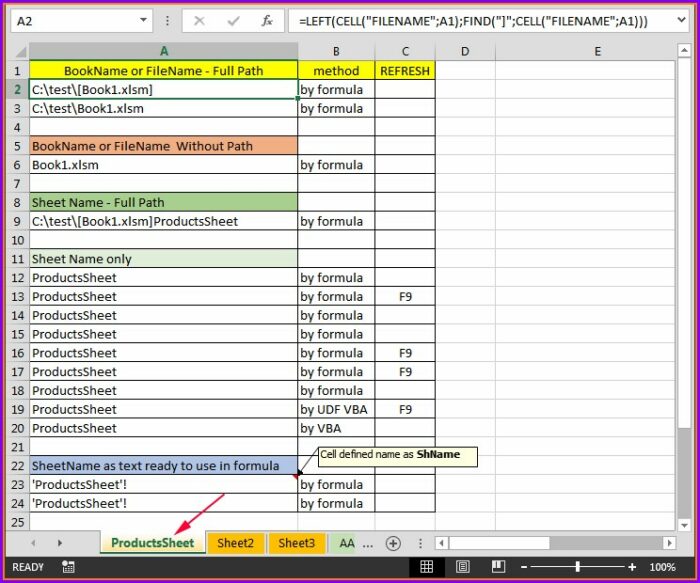Open the Name Box dropdown arrow
This screenshot has height=583, width=700.
tap(143, 20)
